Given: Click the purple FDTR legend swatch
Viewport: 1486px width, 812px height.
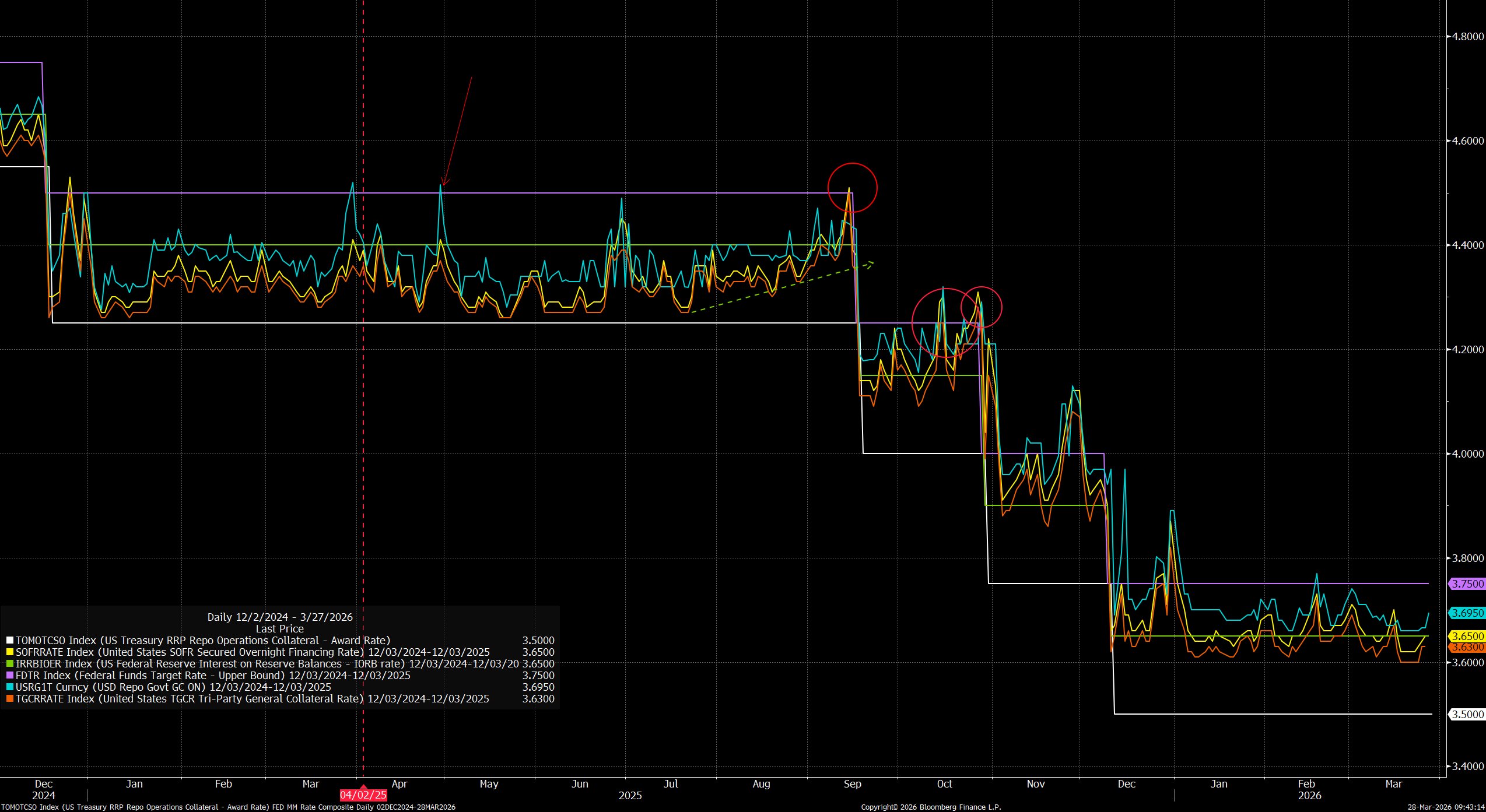Looking at the screenshot, I should [9, 676].
